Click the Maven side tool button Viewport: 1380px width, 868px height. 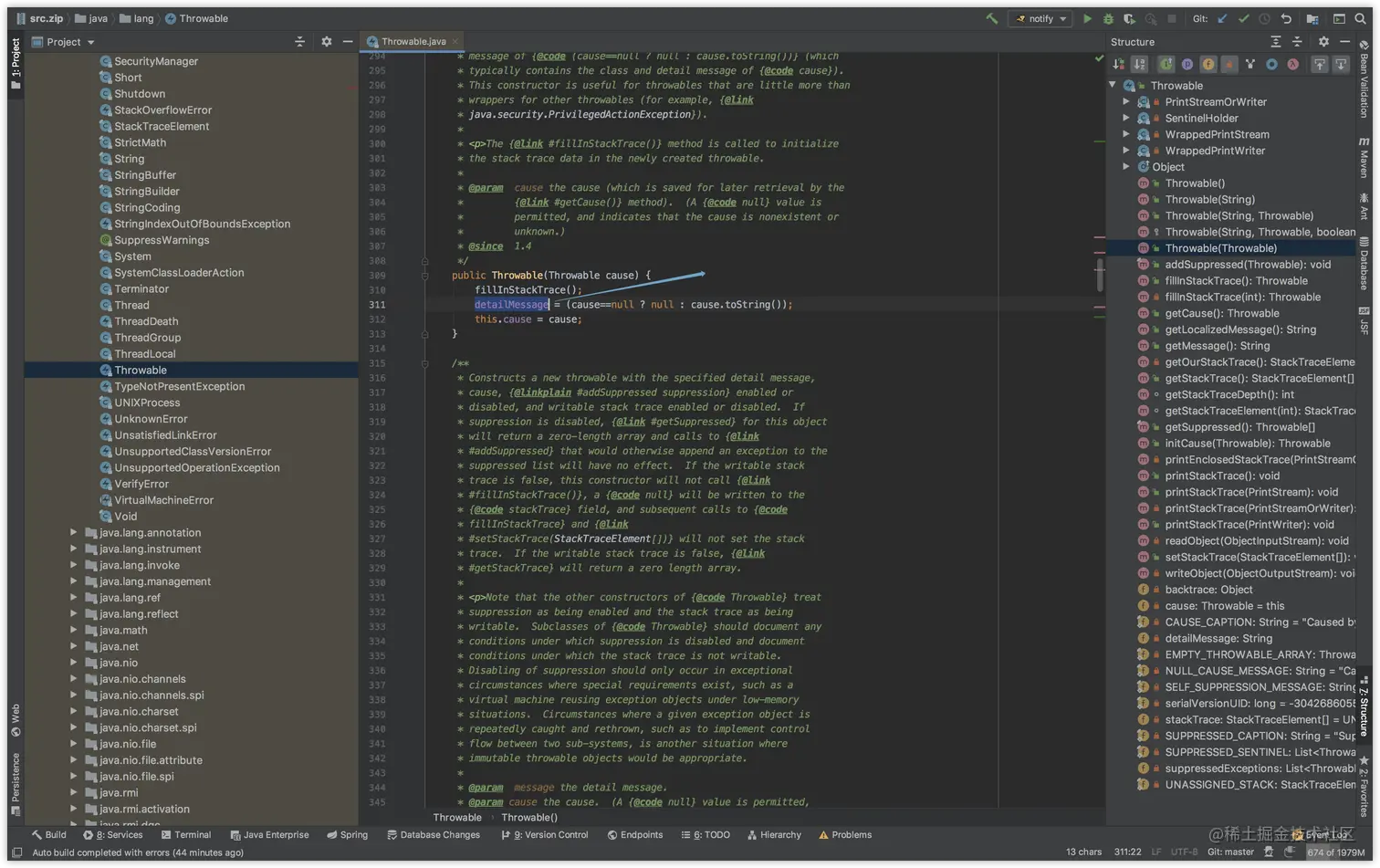(1364, 157)
